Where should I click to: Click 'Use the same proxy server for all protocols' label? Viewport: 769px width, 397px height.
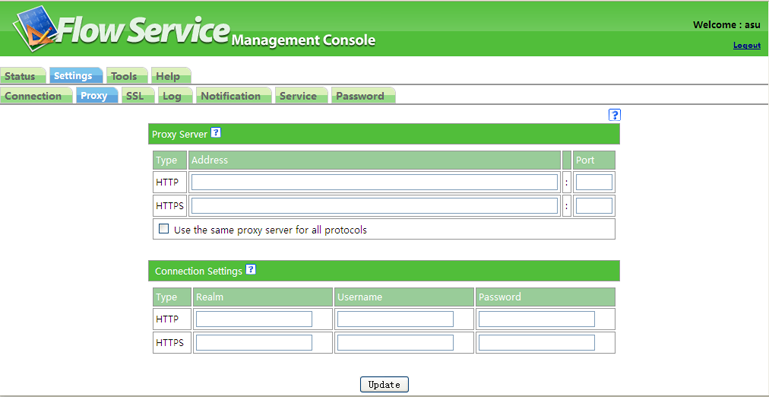[x=270, y=230]
